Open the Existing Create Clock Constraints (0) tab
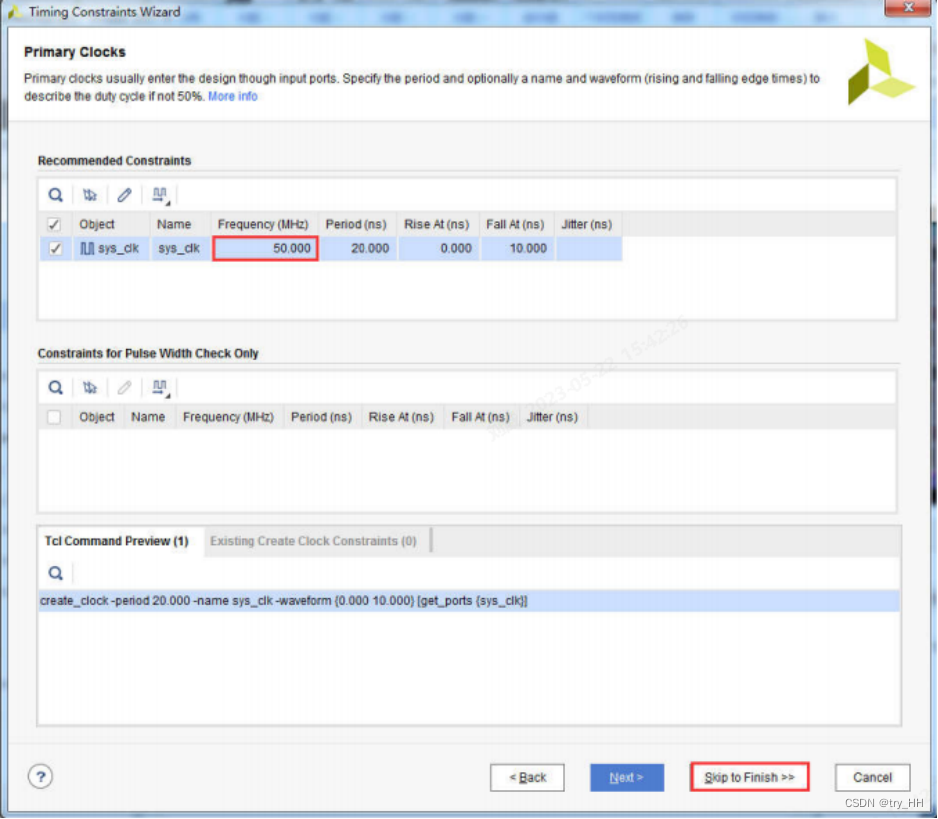Image resolution: width=938 pixels, height=819 pixels. [313, 541]
